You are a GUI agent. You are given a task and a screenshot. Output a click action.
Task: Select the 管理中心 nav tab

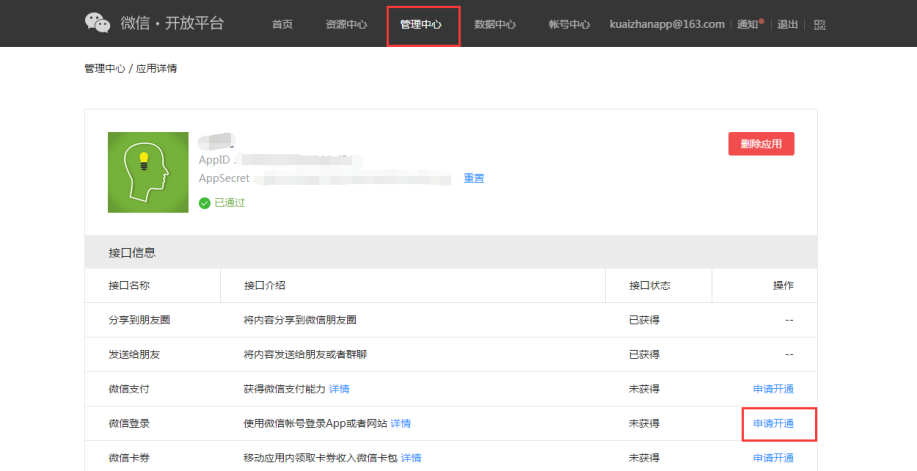click(x=421, y=25)
